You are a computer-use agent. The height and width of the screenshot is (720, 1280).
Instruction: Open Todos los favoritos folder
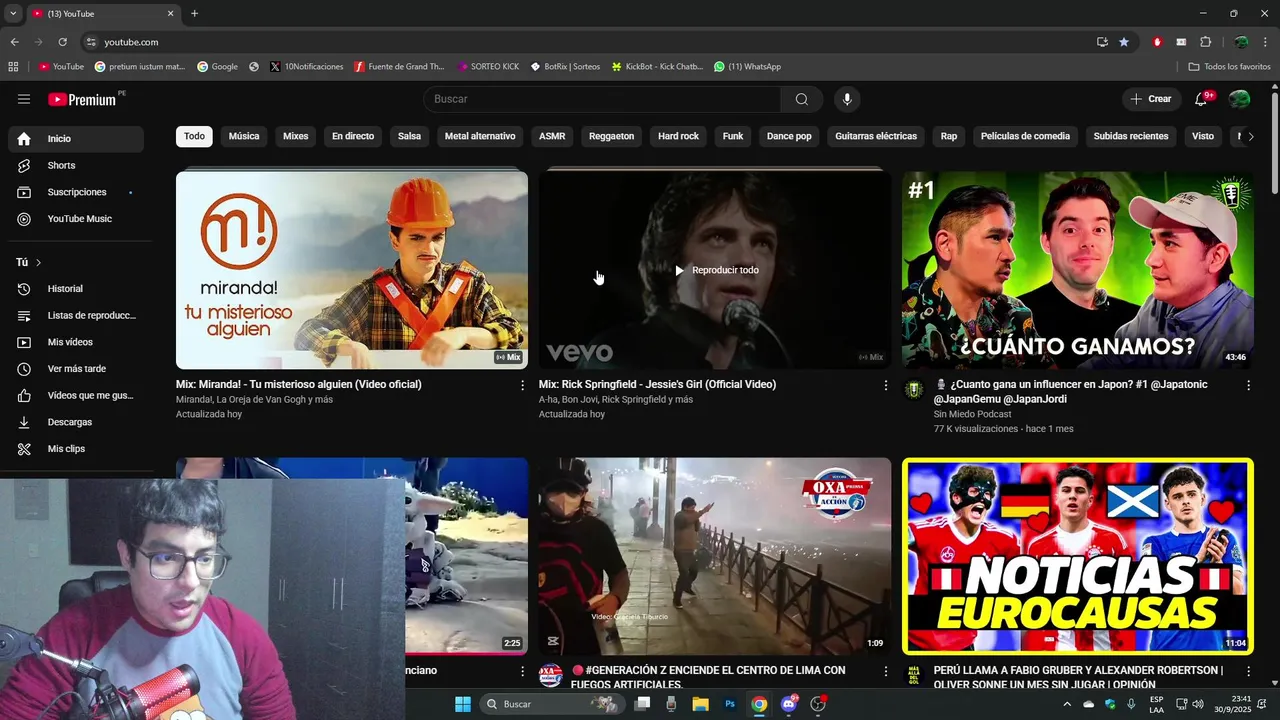coord(1229,67)
